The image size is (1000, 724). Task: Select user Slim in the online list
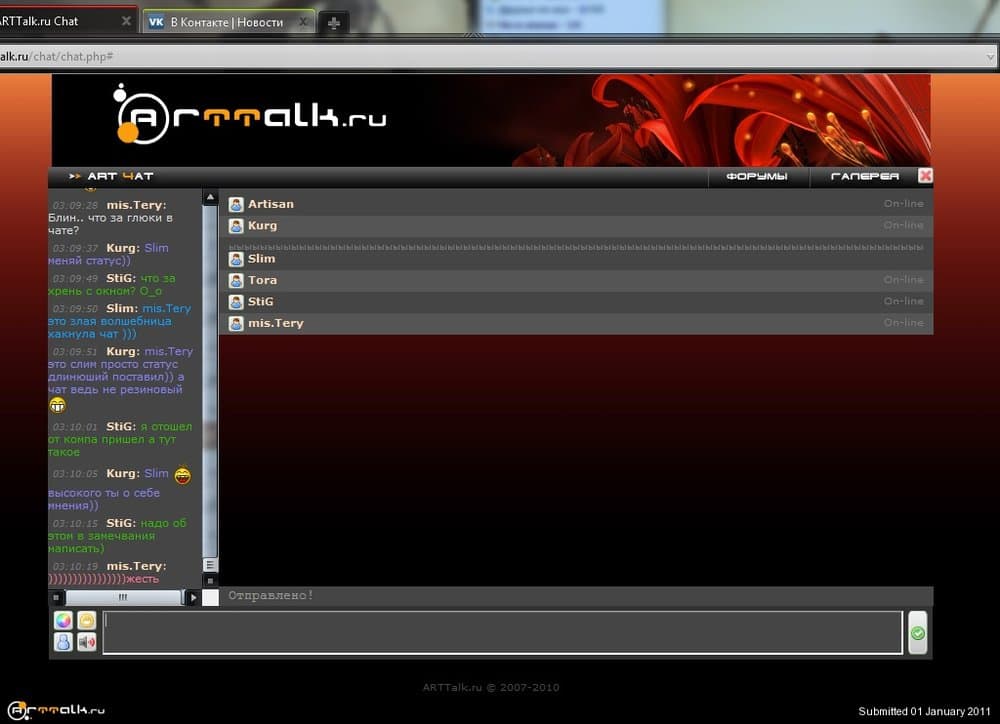(261, 259)
